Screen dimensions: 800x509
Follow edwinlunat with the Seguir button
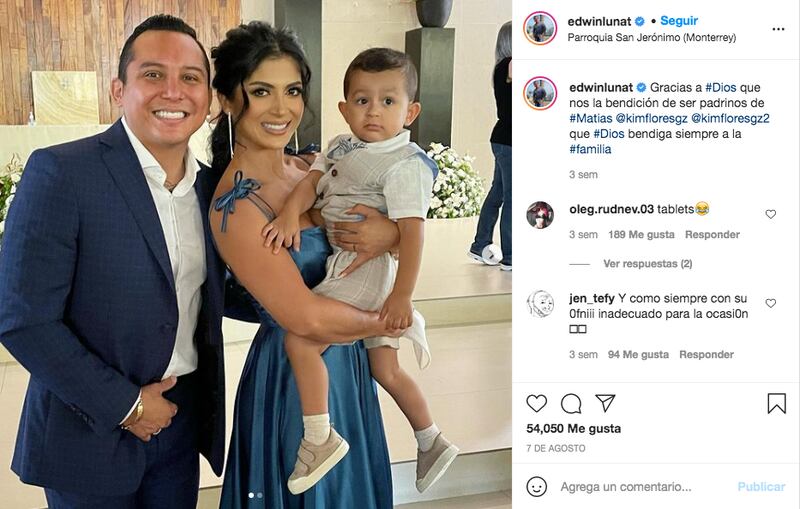679,21
